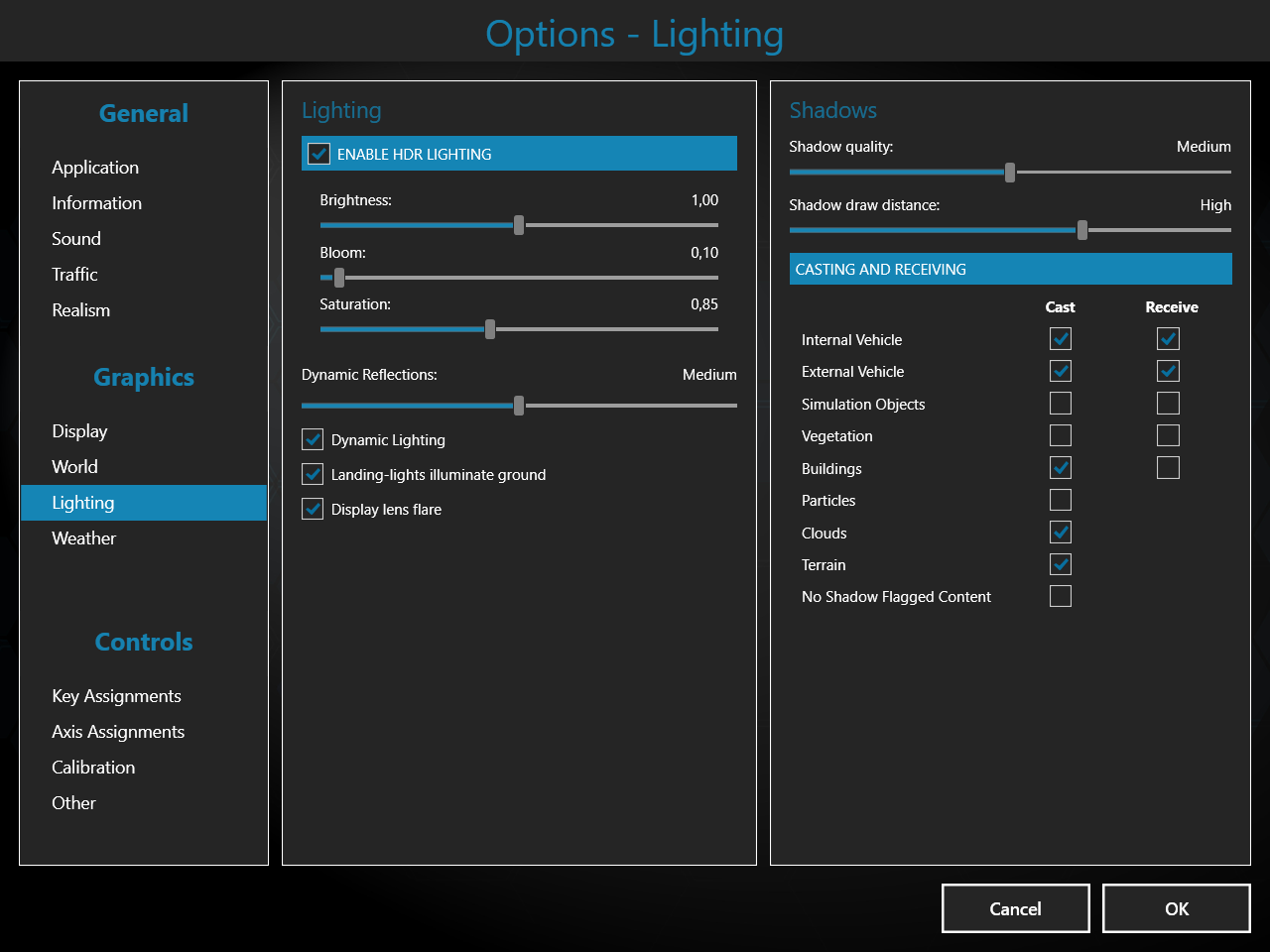1270x952 pixels.
Task: Open the Traffic settings page
Action: click(74, 275)
